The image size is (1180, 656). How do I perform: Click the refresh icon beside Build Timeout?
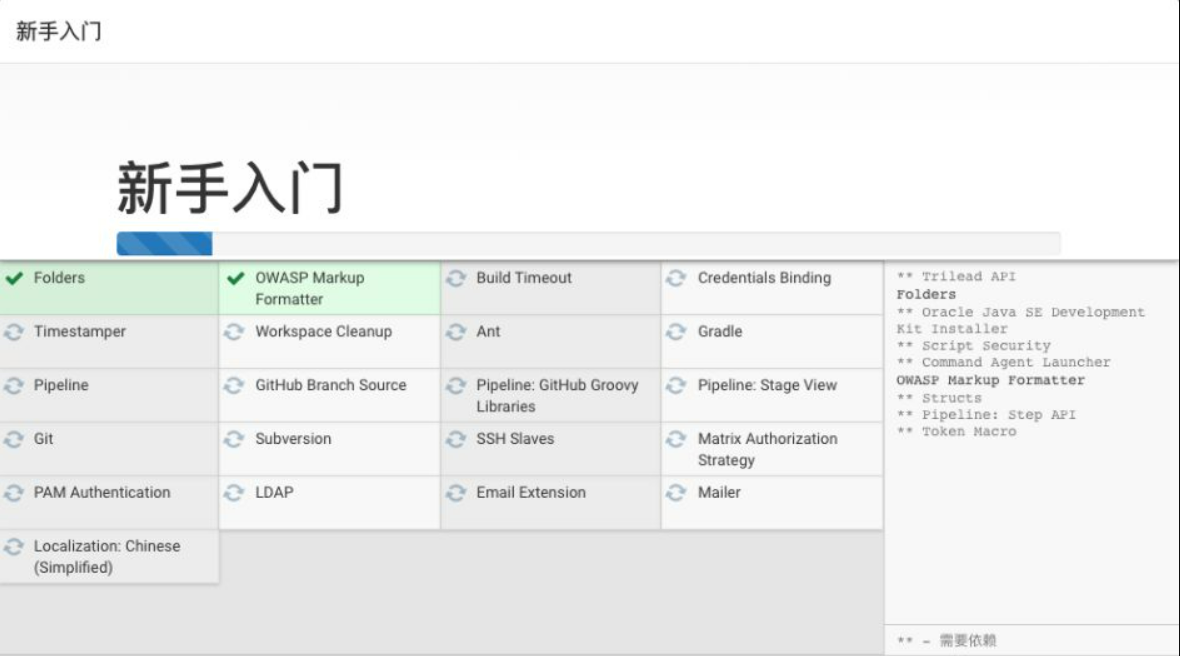pos(456,278)
